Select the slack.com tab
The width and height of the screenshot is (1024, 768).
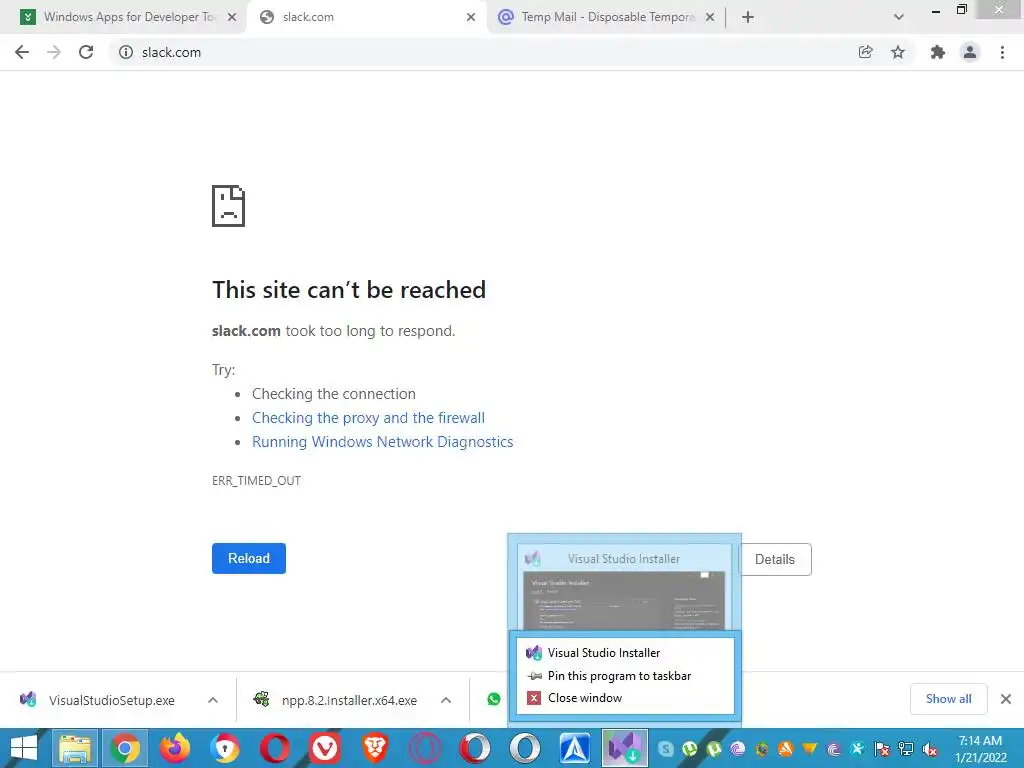coord(366,17)
